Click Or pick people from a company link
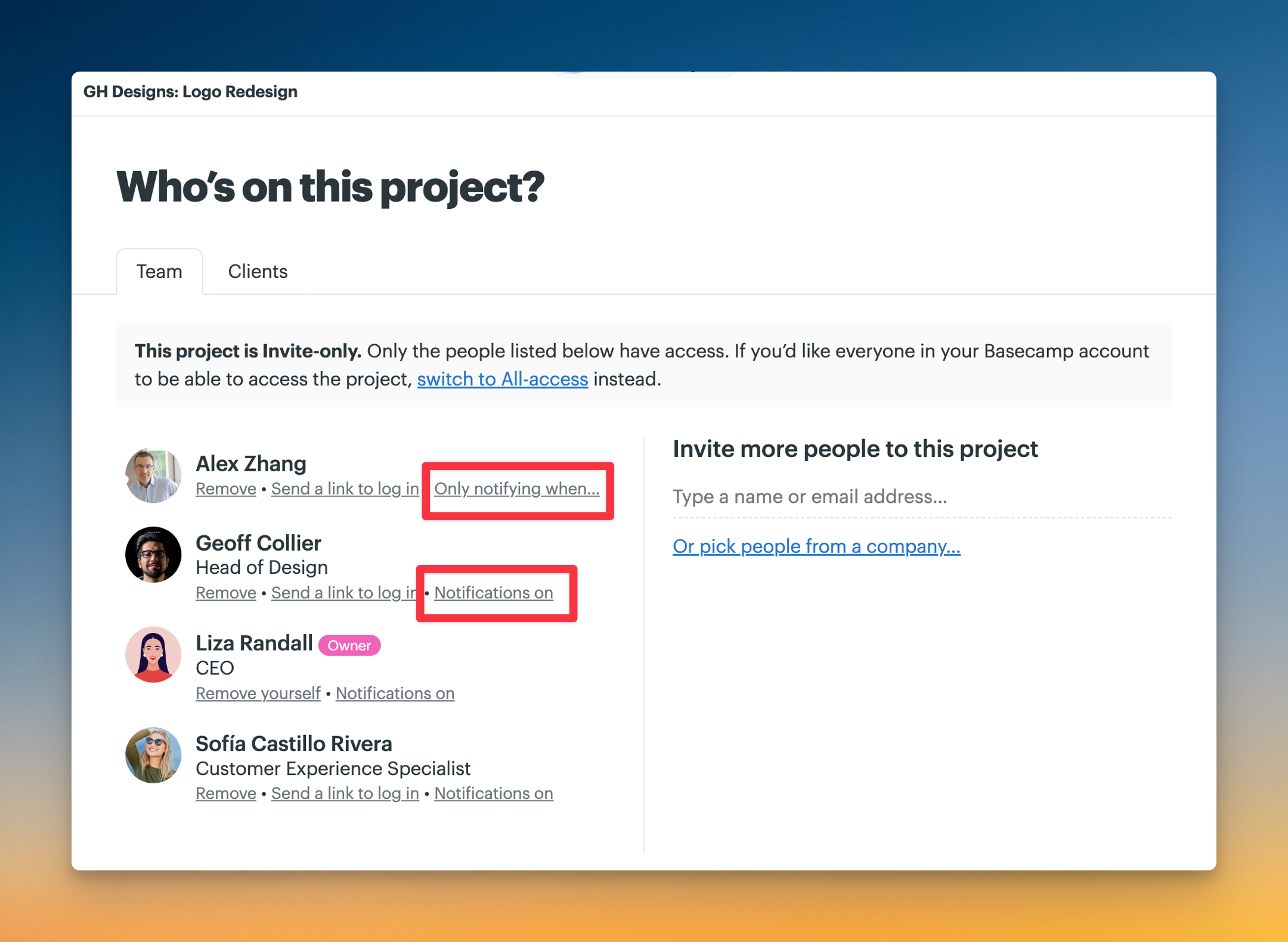Screen dimensions: 1288x942 [816, 546]
